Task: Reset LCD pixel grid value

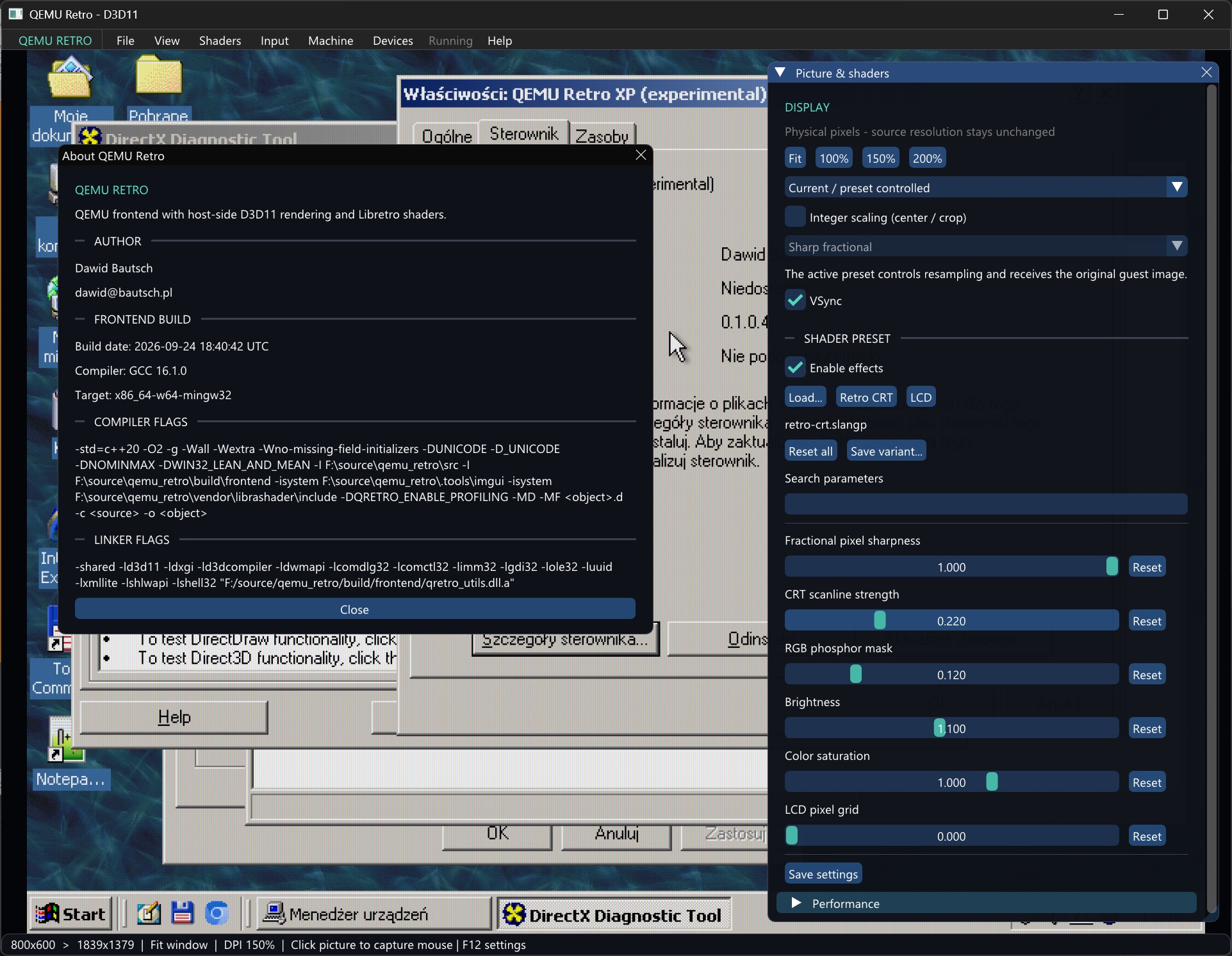Action: click(1147, 836)
